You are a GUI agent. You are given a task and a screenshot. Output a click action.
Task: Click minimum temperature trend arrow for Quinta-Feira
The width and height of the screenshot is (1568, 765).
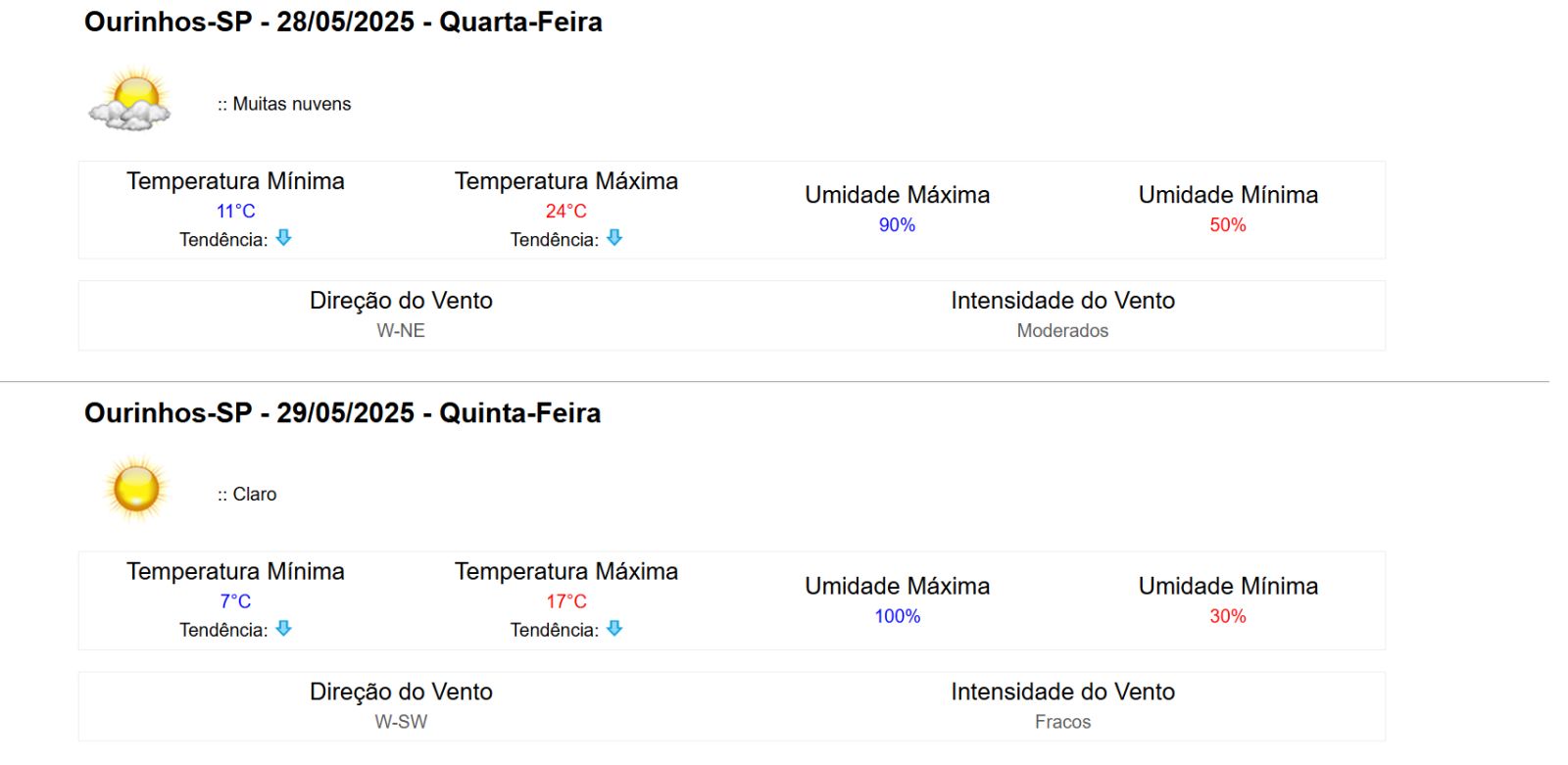[x=283, y=629]
